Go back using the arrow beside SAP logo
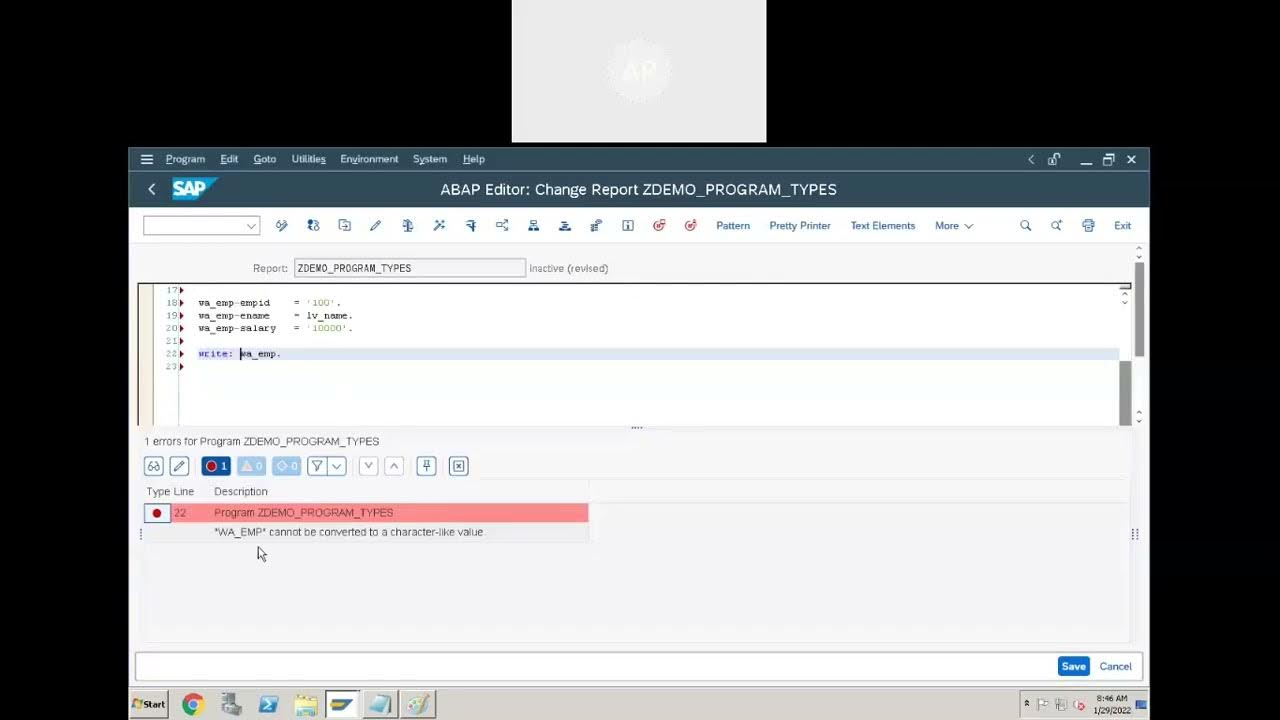This screenshot has height=720, width=1280. [x=152, y=189]
